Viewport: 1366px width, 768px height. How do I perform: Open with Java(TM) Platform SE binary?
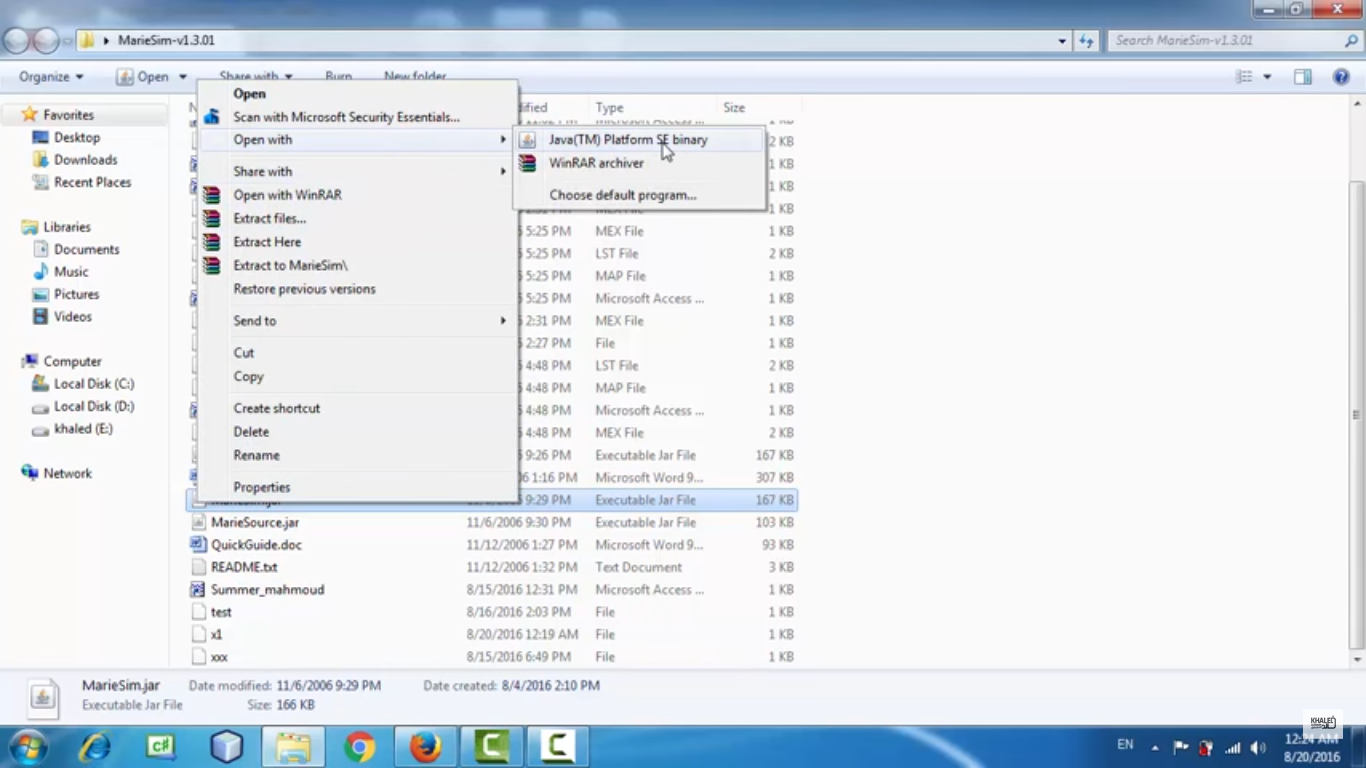click(628, 140)
